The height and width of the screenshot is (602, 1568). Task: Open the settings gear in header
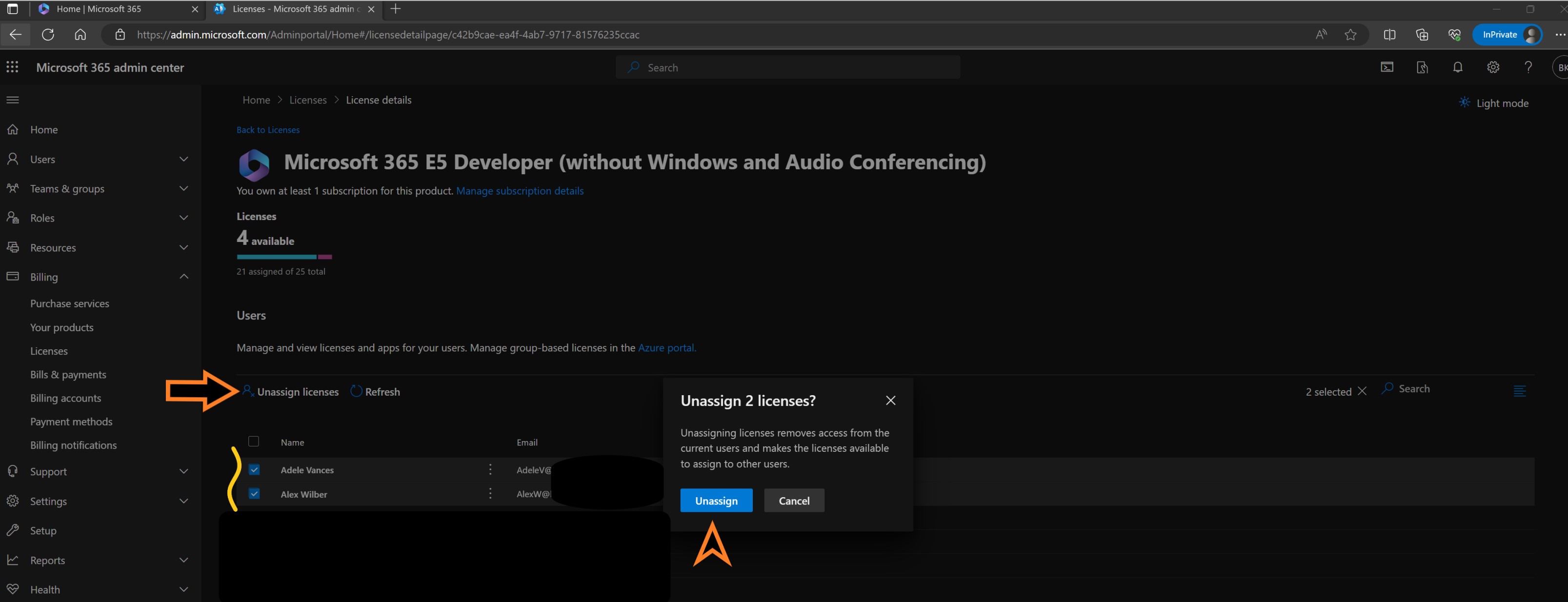click(x=1492, y=67)
